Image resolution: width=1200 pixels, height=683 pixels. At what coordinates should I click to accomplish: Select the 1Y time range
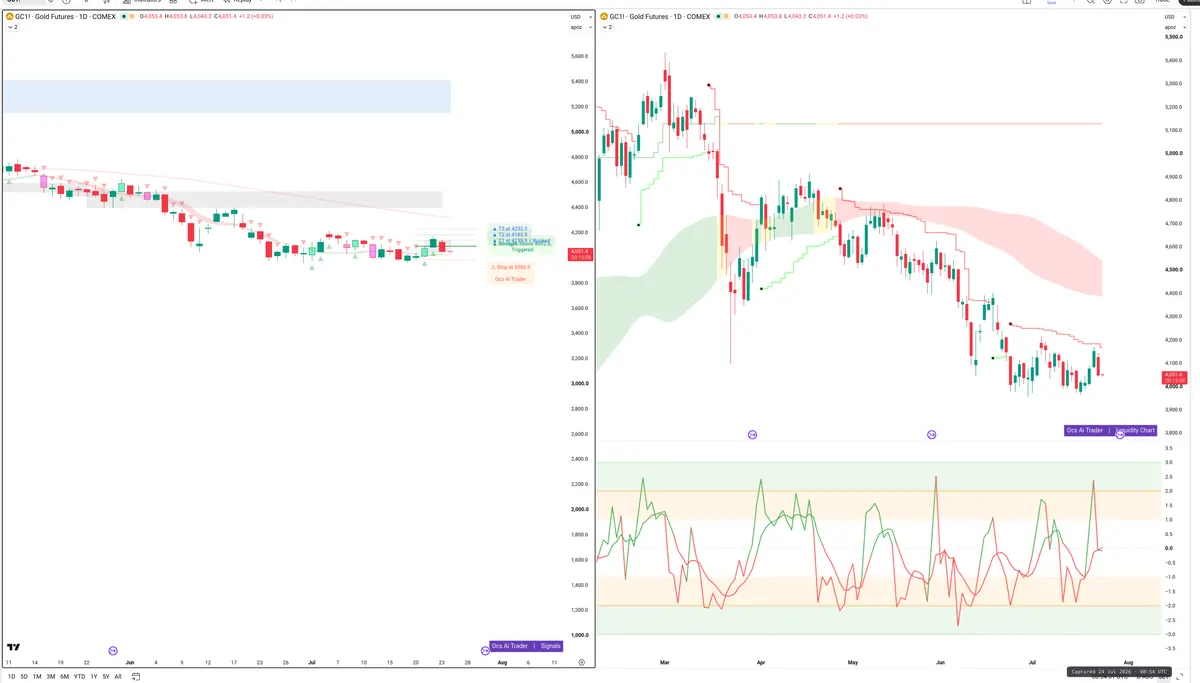click(x=94, y=677)
